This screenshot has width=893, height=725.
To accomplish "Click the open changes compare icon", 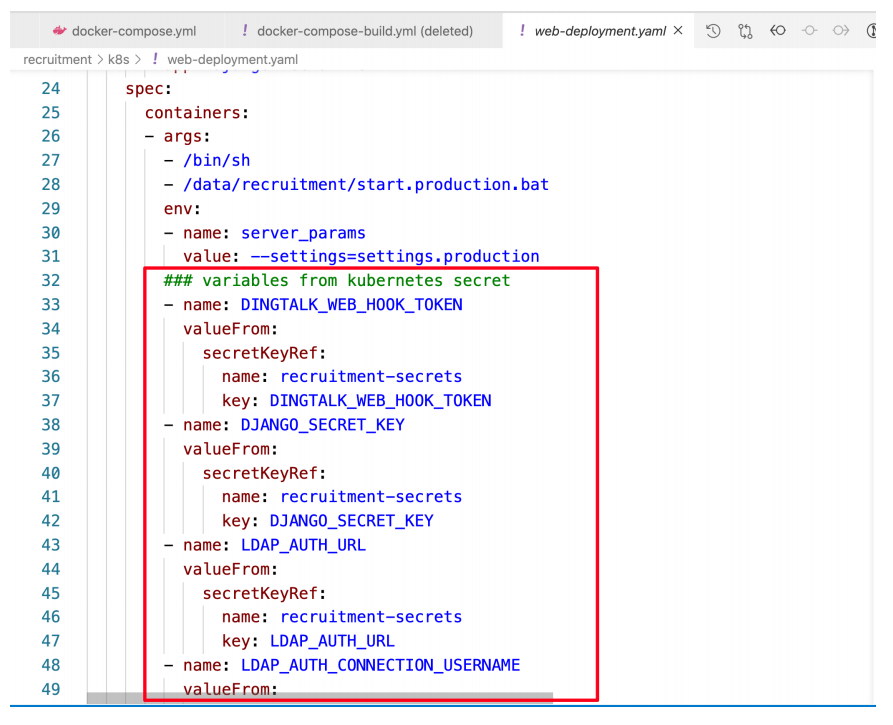I will click(745, 31).
